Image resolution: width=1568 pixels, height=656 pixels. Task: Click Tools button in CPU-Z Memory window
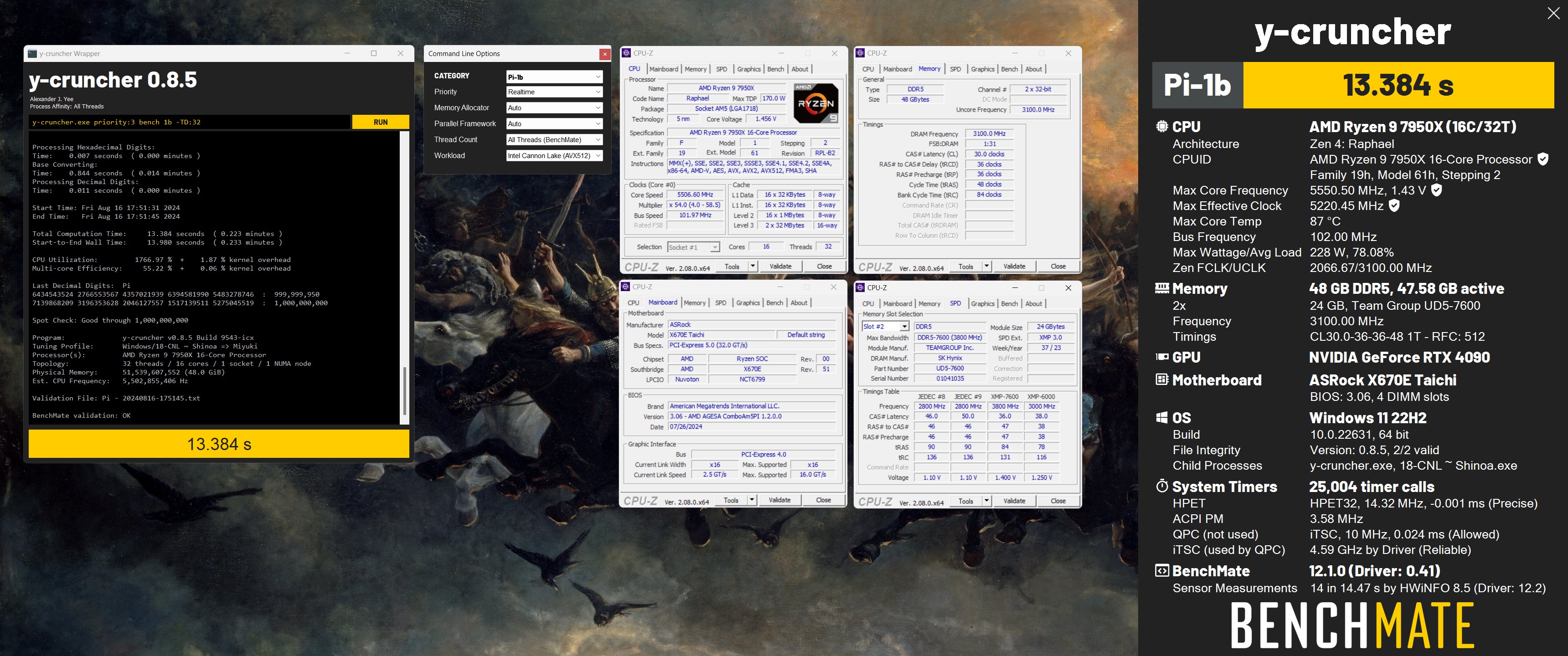tap(965, 266)
